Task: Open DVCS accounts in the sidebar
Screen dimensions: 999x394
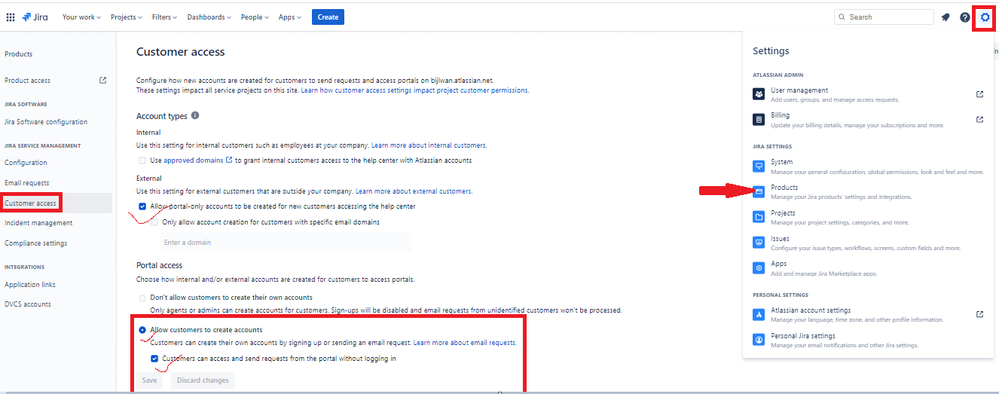Action: pyautogui.click(x=27, y=304)
